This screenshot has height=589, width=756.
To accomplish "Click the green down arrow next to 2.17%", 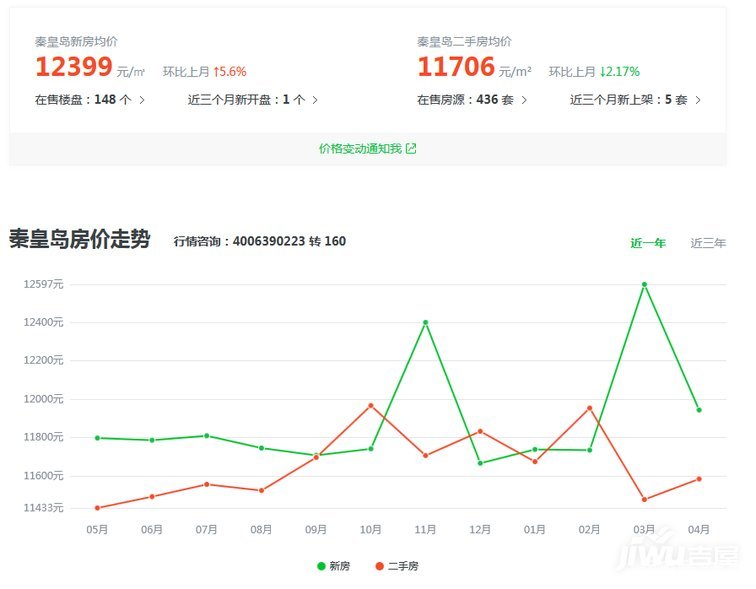I will click(x=603, y=72).
